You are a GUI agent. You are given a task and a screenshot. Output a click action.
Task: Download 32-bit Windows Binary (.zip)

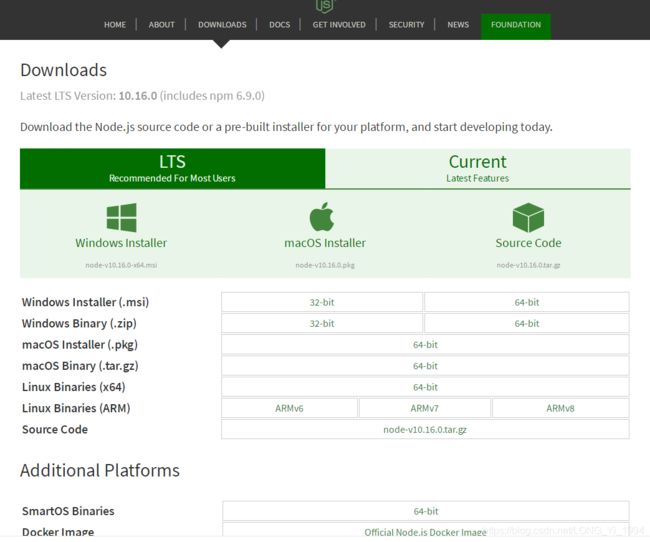[322, 323]
